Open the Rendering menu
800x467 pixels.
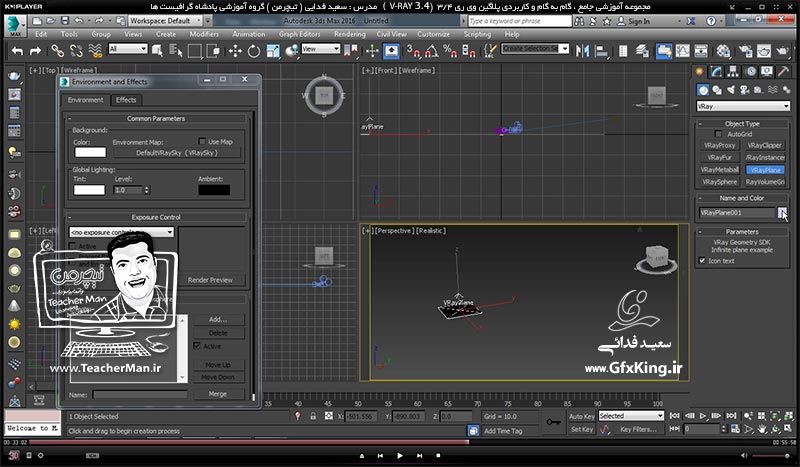[349, 34]
